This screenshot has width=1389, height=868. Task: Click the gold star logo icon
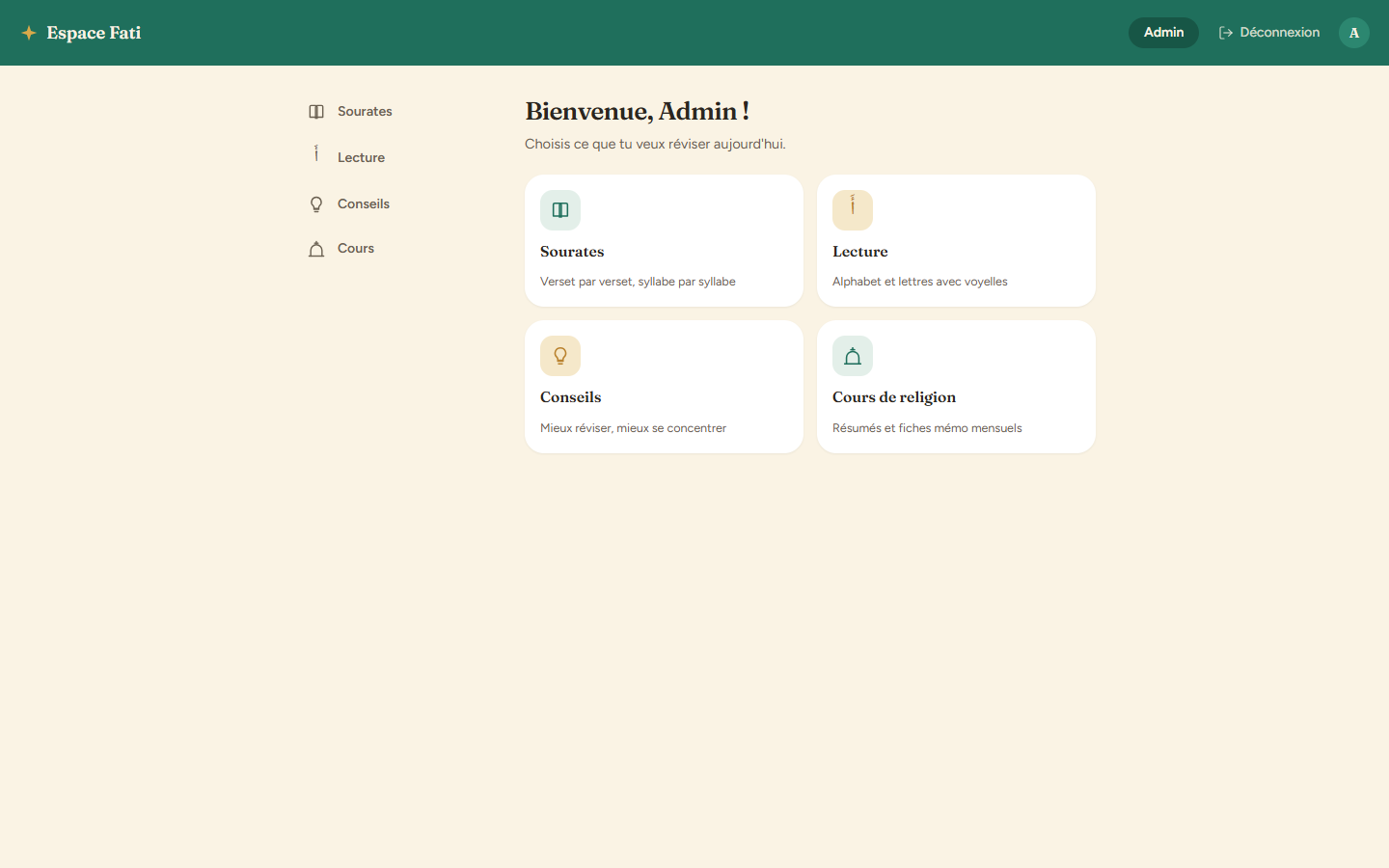point(29,33)
